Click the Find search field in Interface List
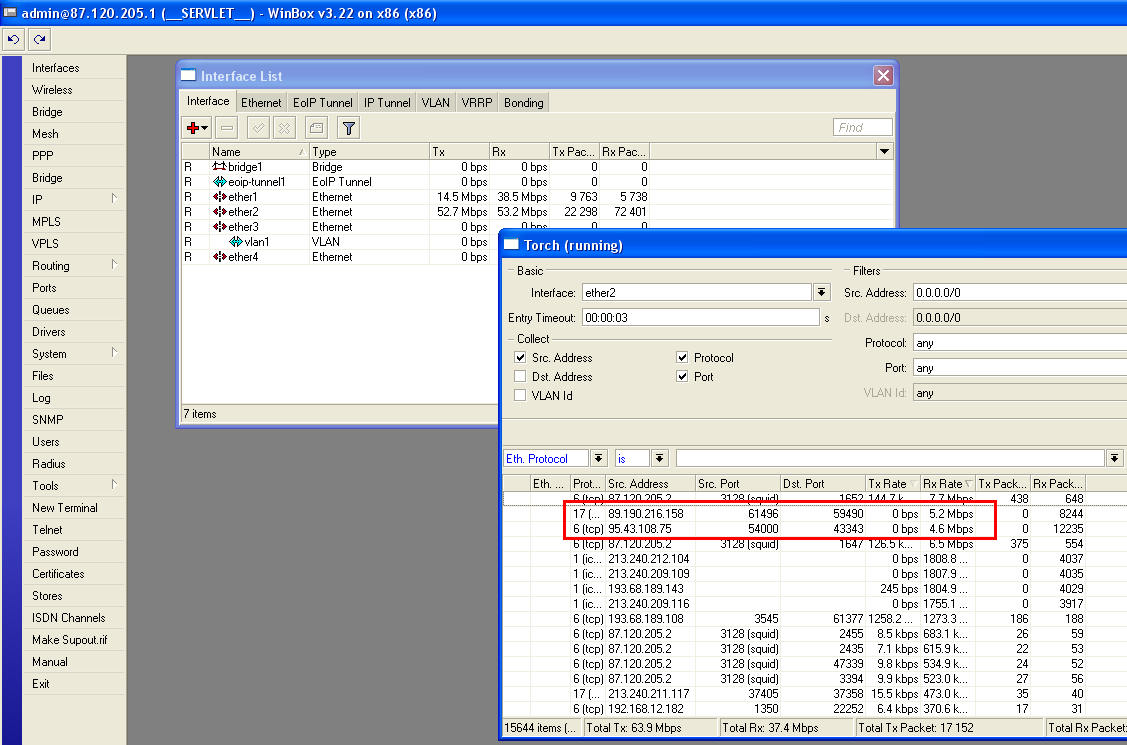Viewport: 1127px width, 745px height. click(x=862, y=128)
